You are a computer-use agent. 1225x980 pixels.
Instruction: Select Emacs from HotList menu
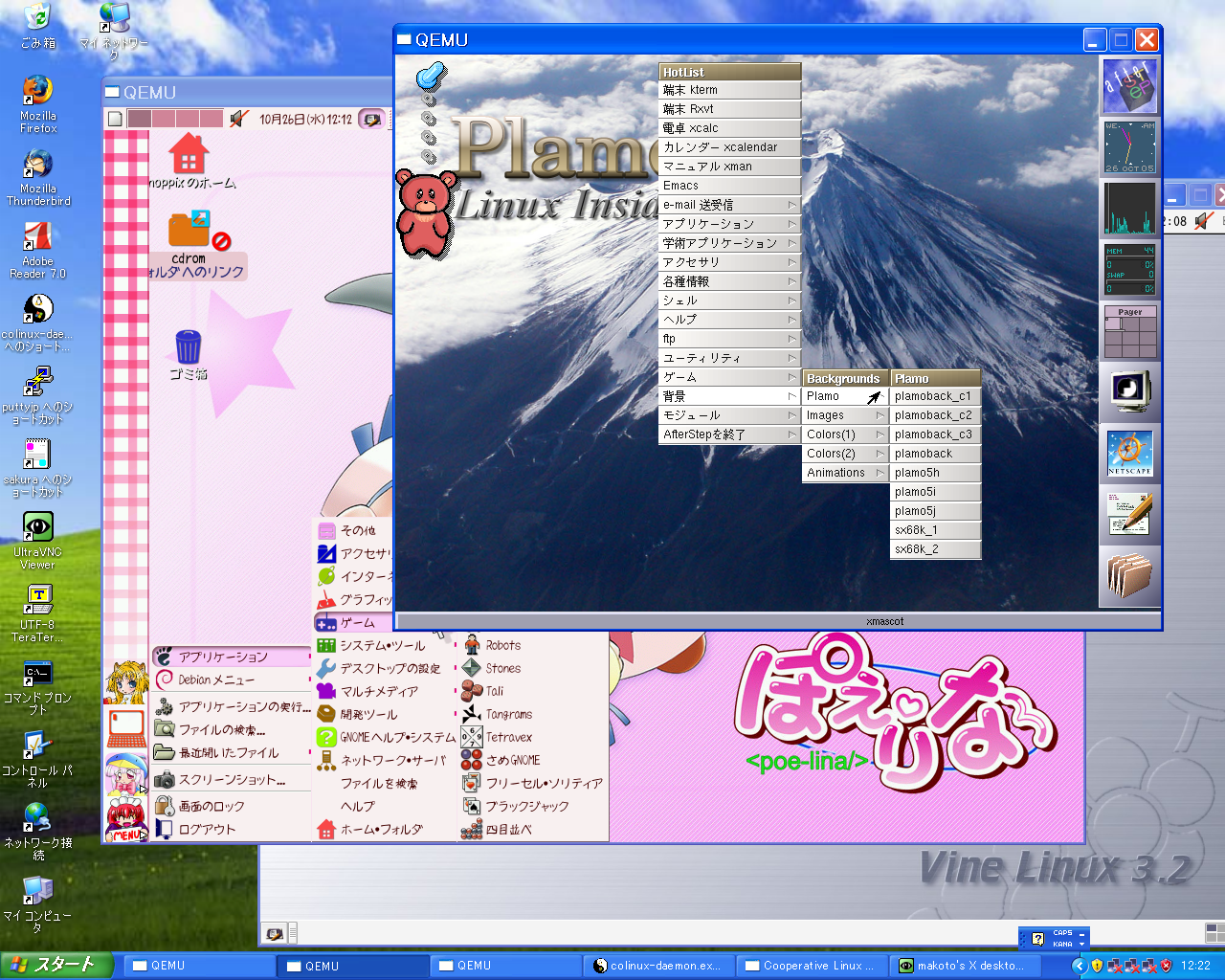(x=729, y=186)
